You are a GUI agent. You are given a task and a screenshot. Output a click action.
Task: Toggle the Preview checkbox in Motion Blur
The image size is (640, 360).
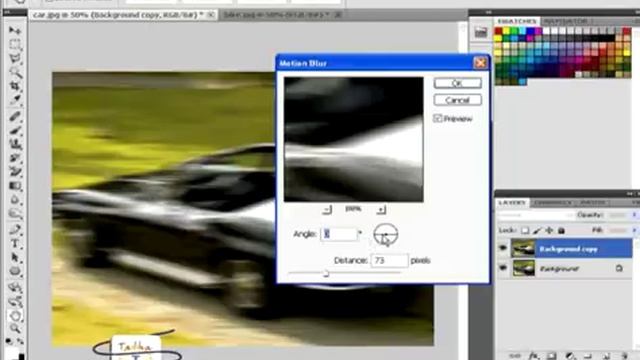pos(438,118)
